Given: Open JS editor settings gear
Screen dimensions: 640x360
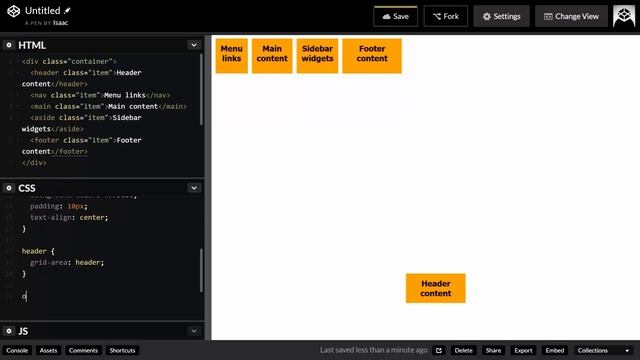Looking at the screenshot, I should [9, 331].
